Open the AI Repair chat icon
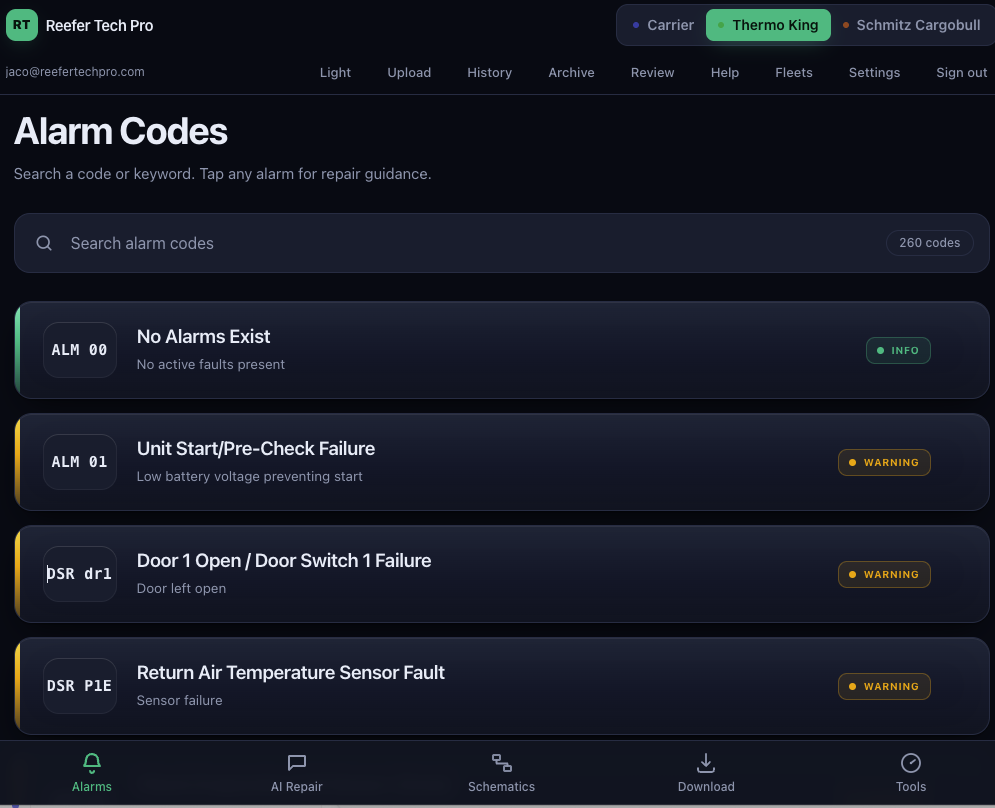Screen dimensions: 995x808 [297, 763]
